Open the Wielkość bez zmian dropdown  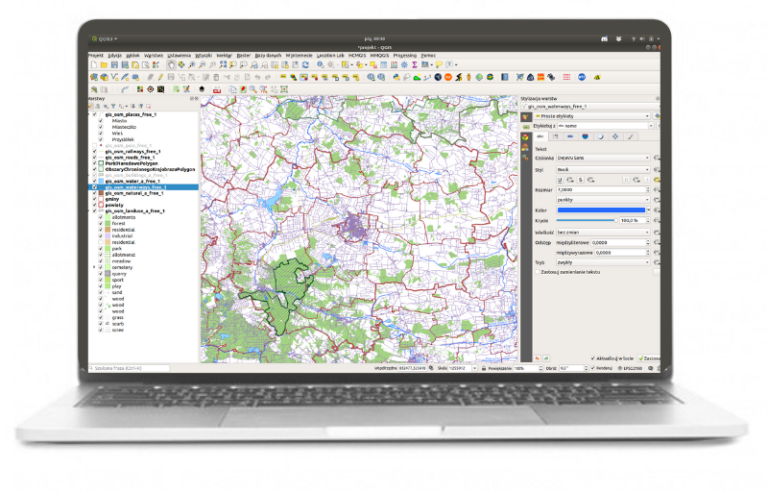603,232
